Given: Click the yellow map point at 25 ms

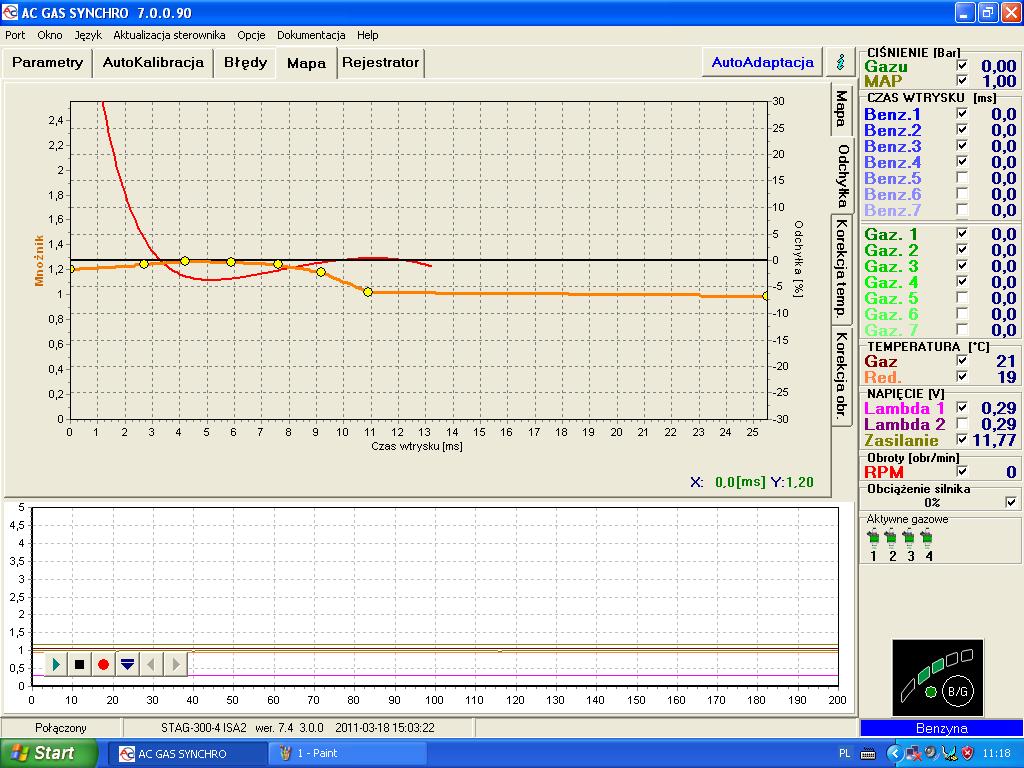Looking at the screenshot, I should point(767,296).
